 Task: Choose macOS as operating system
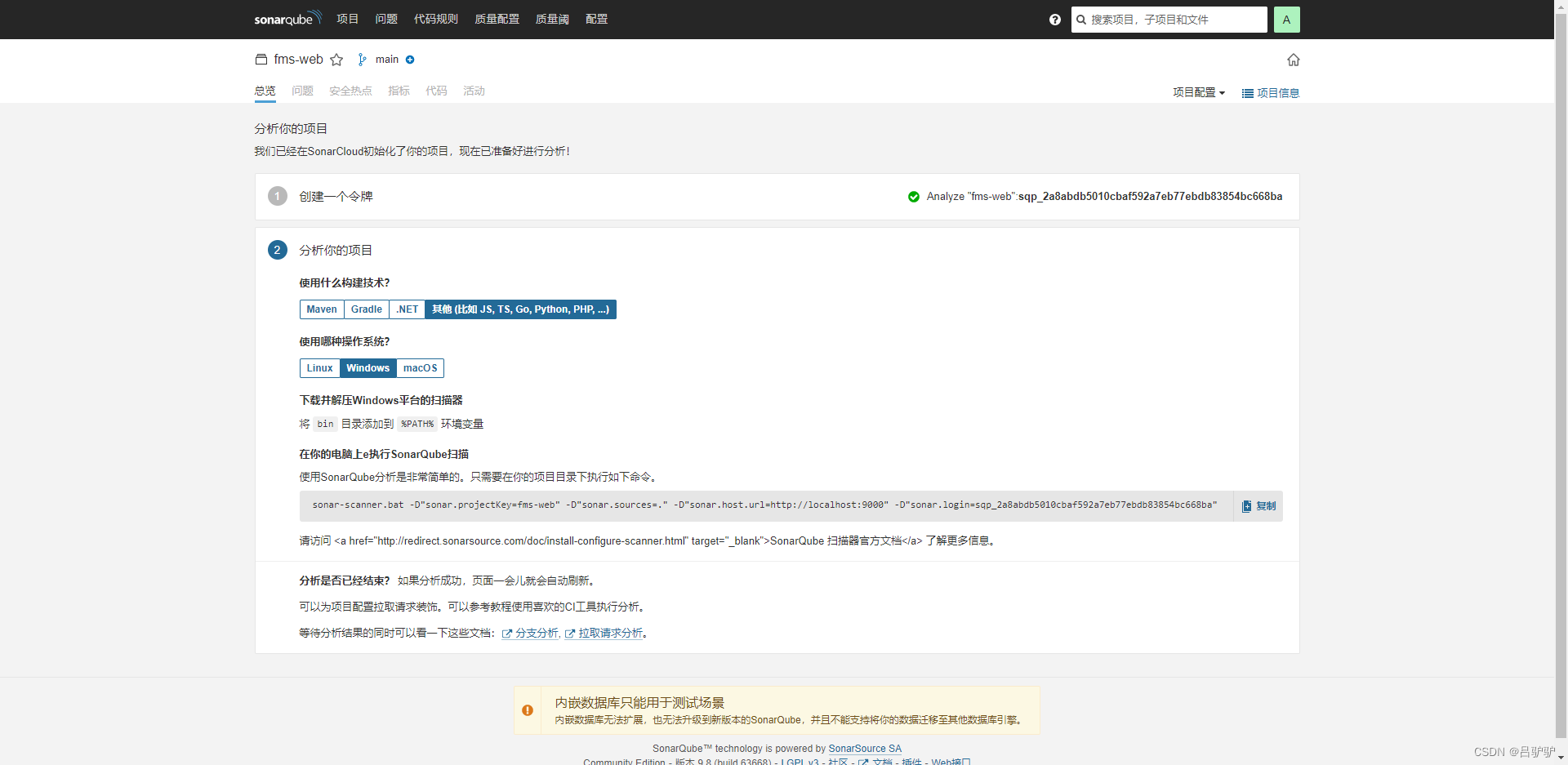pos(420,368)
